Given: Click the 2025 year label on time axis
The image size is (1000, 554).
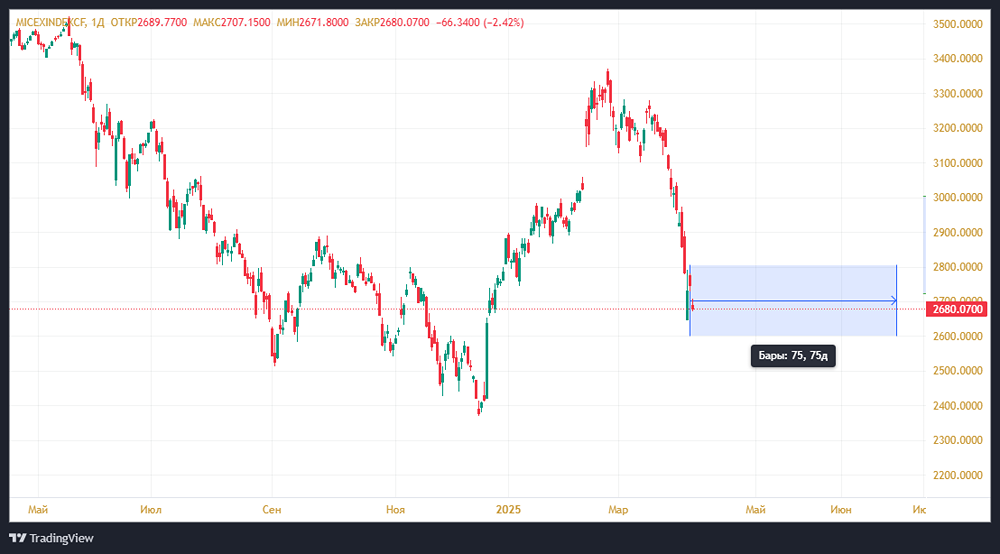Looking at the screenshot, I should pyautogui.click(x=510, y=509).
